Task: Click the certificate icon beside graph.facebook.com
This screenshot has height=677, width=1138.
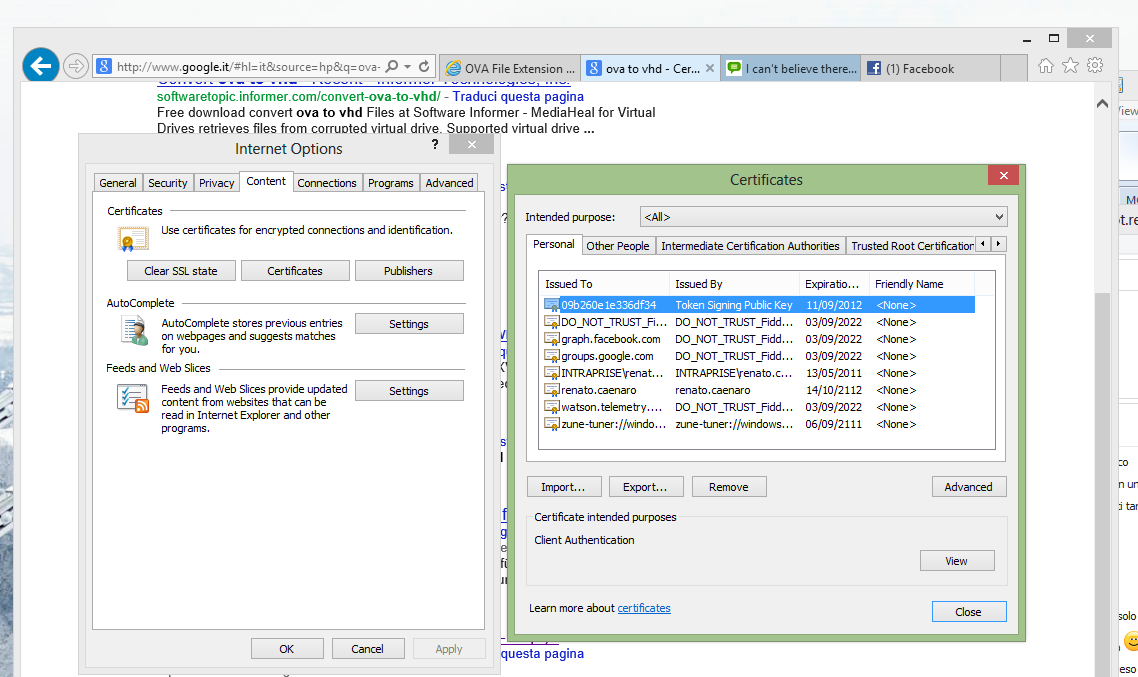Action: point(552,339)
